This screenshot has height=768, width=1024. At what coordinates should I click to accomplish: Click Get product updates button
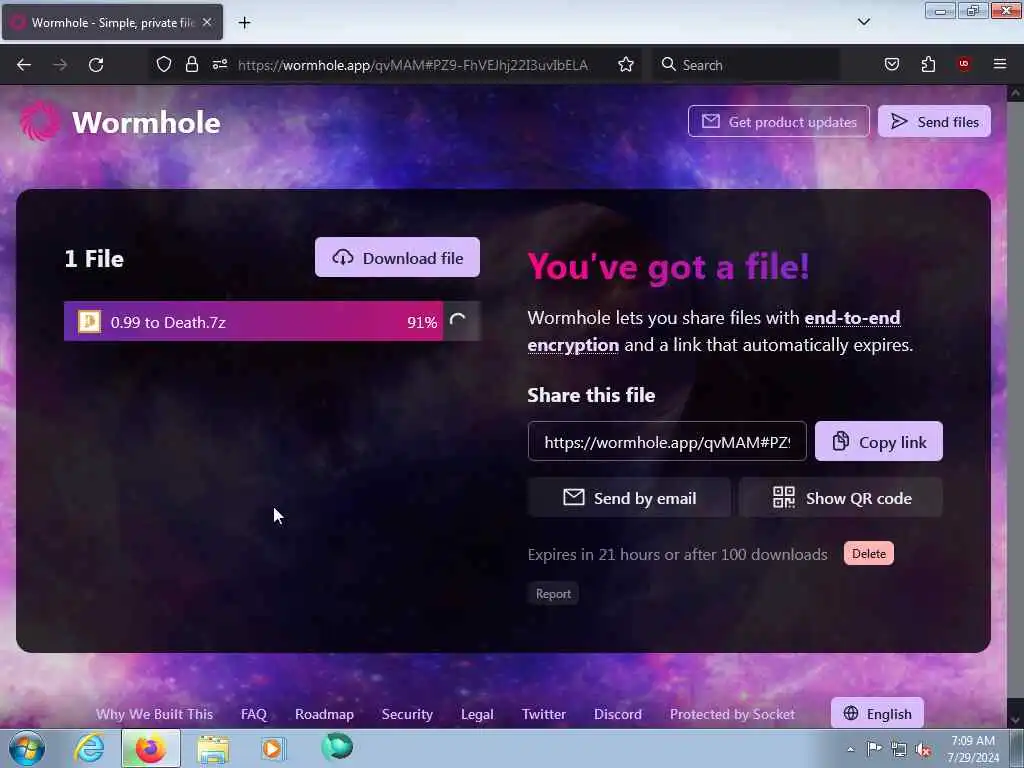pos(778,121)
